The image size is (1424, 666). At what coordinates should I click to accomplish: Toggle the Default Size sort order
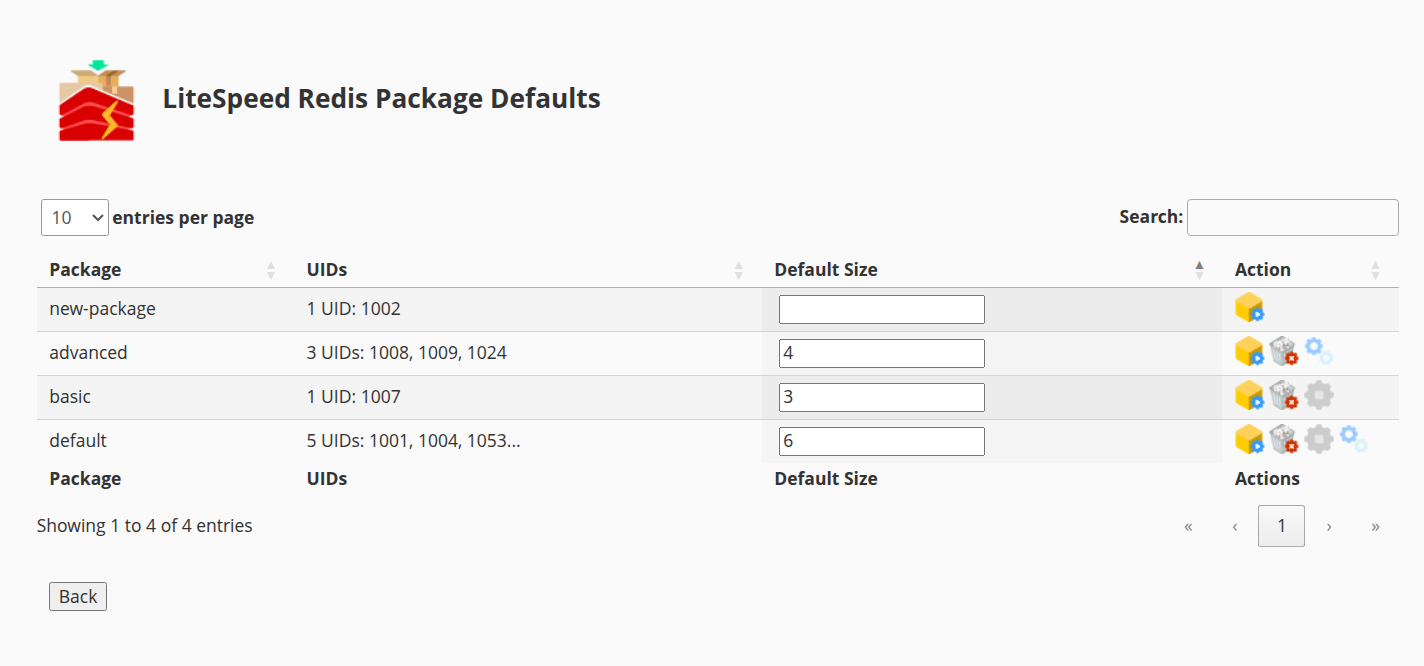pos(826,269)
